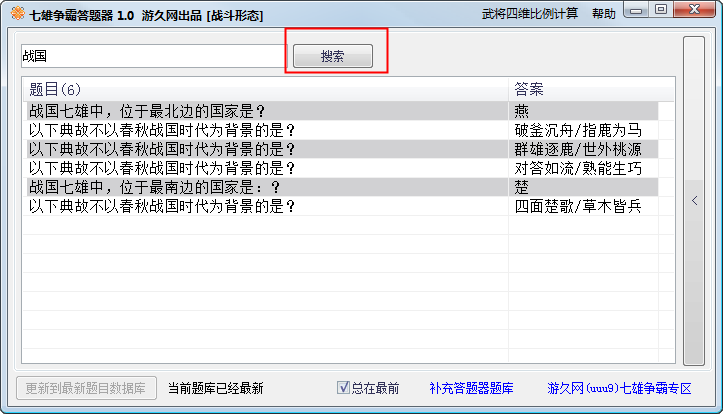Select the row about 最北边的国家

coord(342,111)
